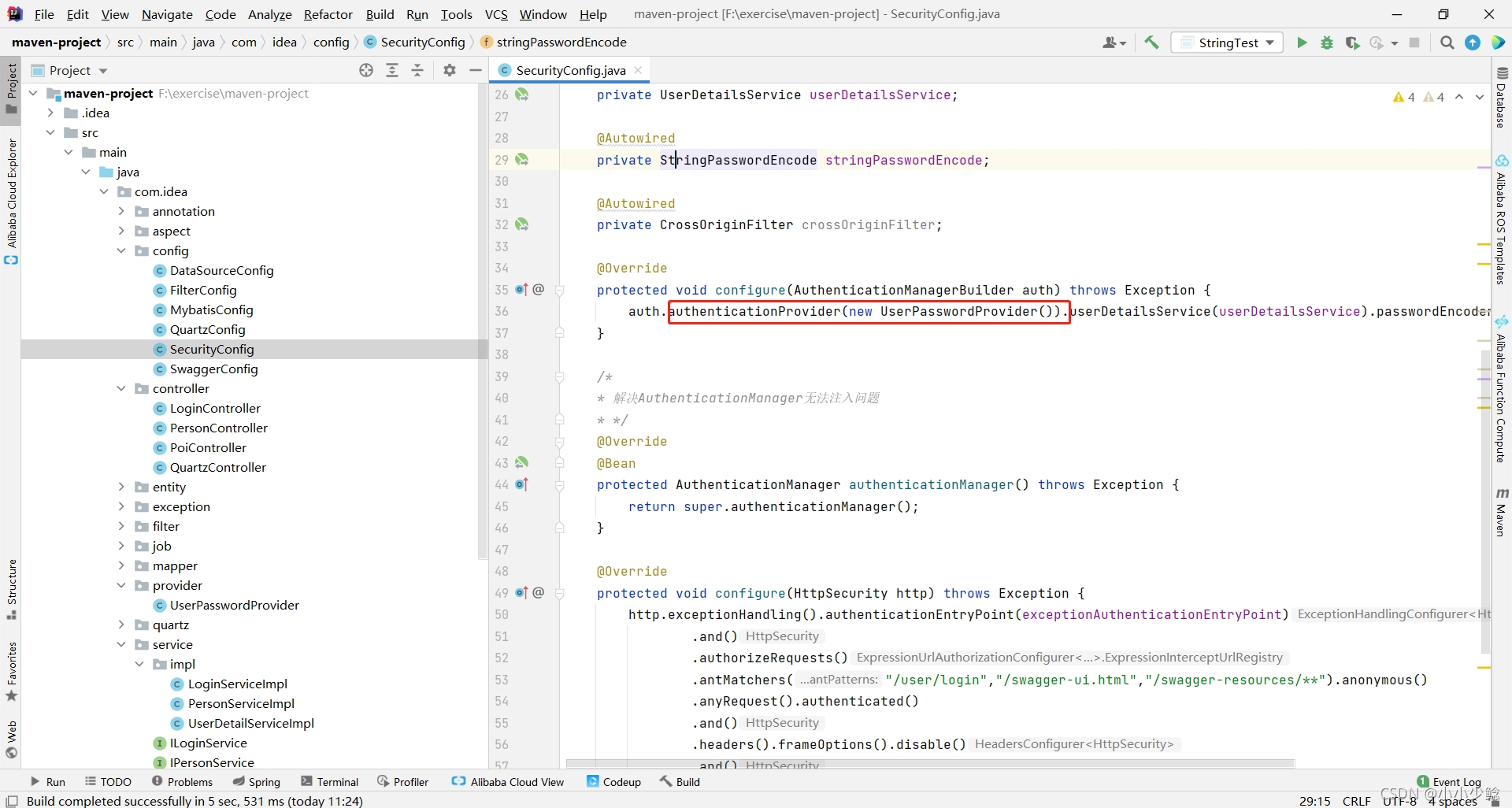Collapse the maven-project root node
The height and width of the screenshot is (808, 1512).
pos(34,93)
